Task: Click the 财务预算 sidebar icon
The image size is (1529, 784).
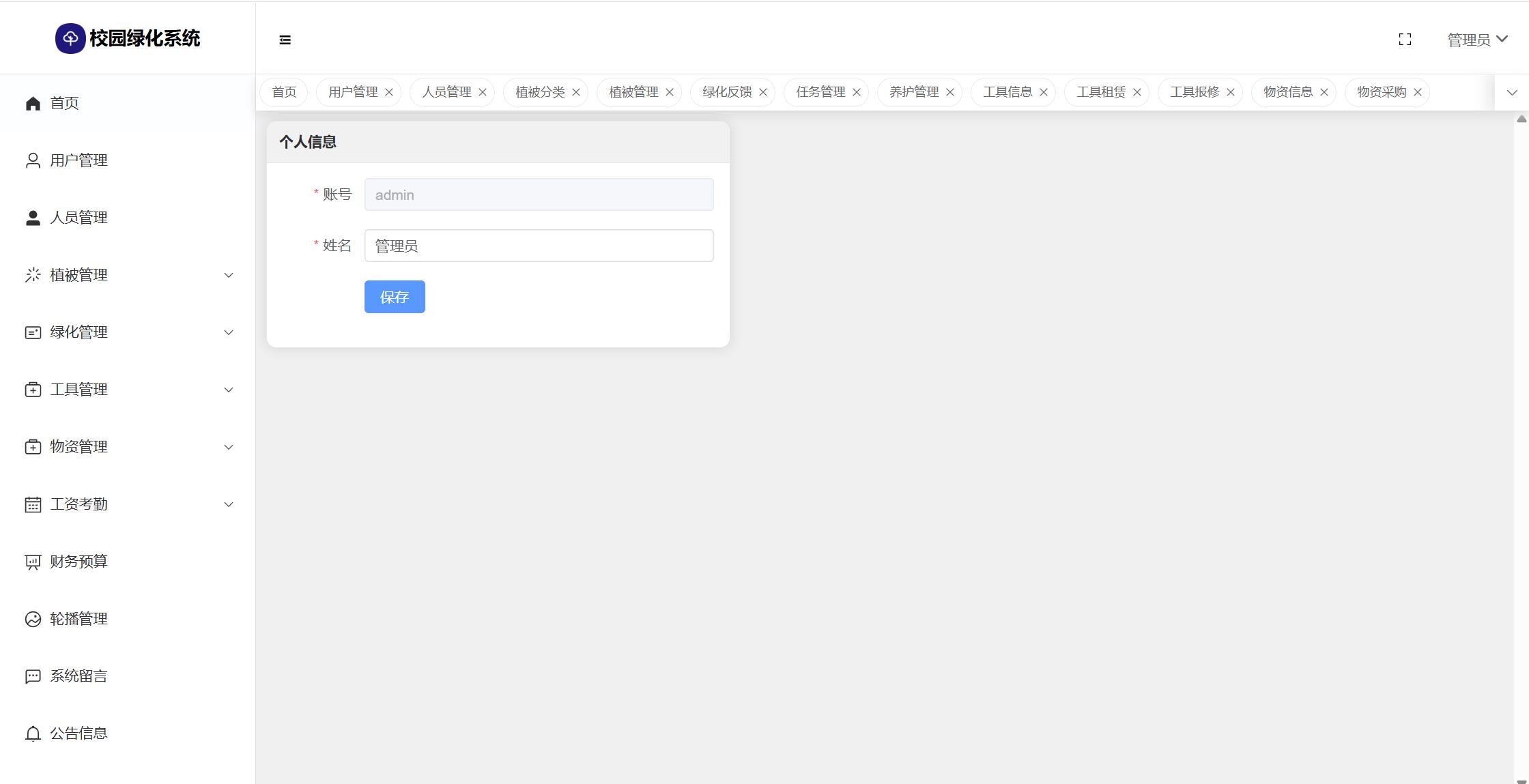Action: [x=33, y=562]
